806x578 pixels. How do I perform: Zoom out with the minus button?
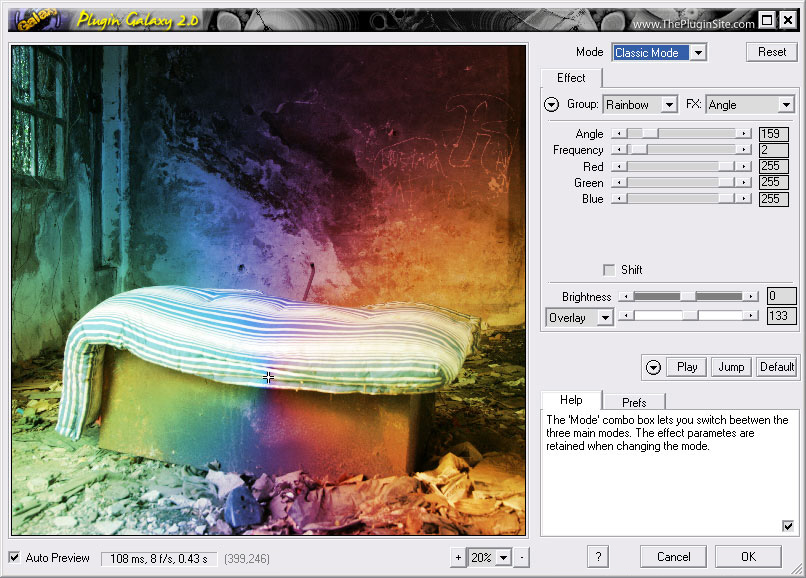pyautogui.click(x=523, y=557)
